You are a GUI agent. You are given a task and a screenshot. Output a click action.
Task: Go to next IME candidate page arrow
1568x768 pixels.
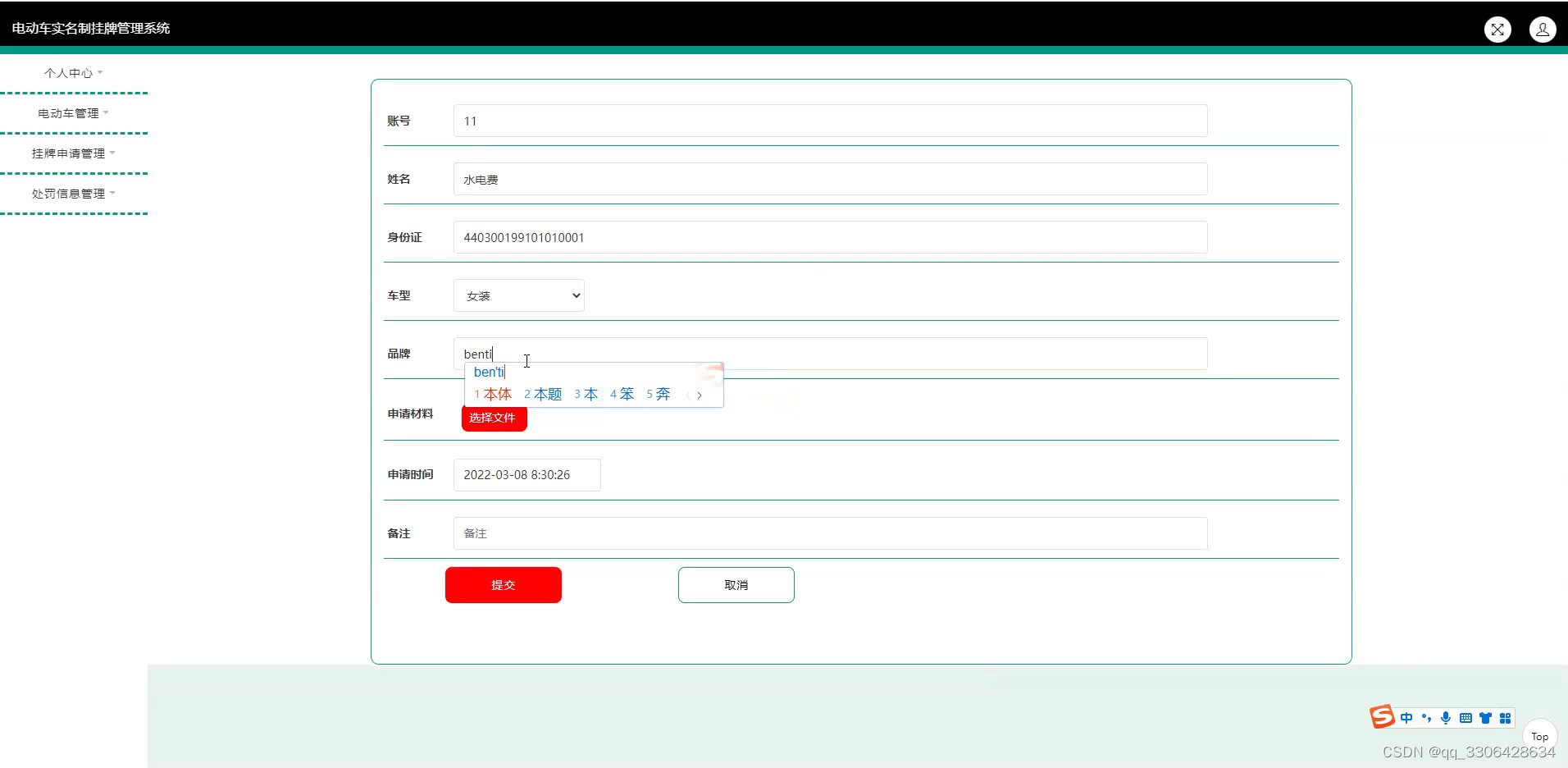tap(700, 395)
